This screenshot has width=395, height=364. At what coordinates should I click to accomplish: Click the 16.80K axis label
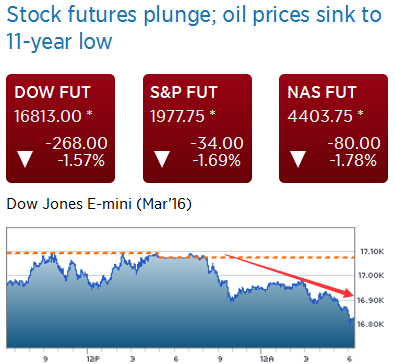pos(371,324)
